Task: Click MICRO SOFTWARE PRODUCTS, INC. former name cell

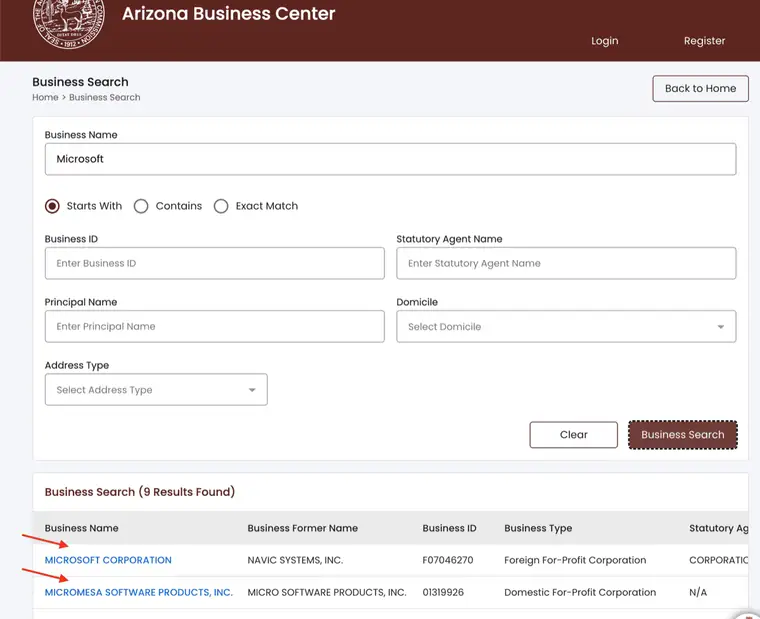Action: point(327,592)
